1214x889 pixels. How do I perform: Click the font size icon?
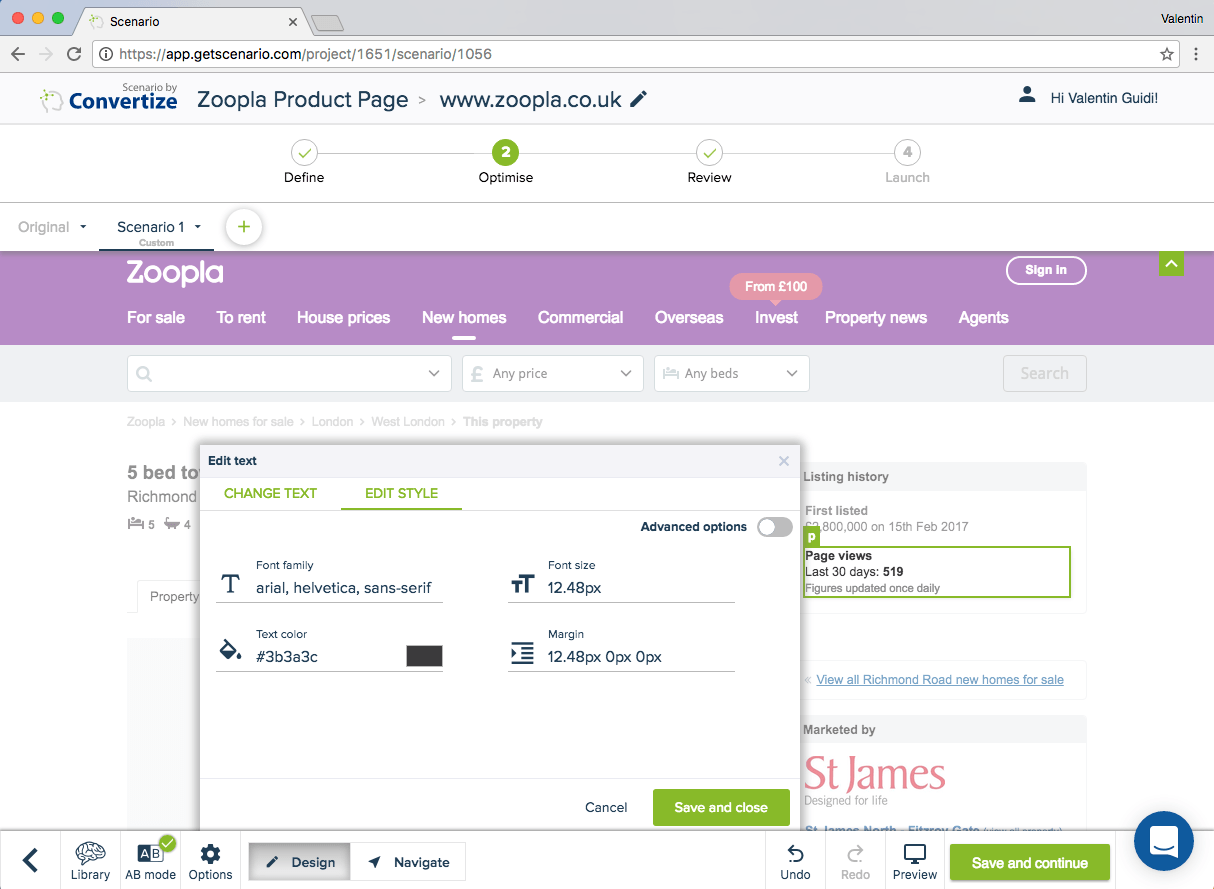point(523,585)
